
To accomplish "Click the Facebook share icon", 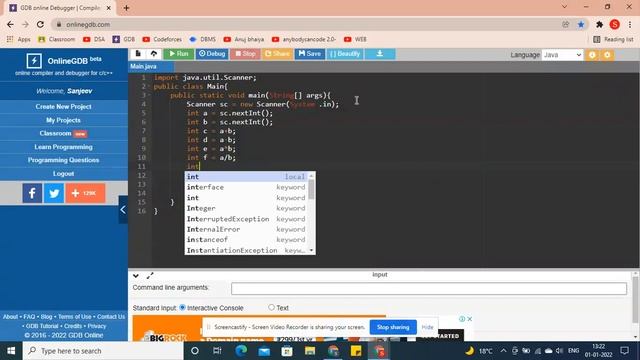I will coord(32,193).
